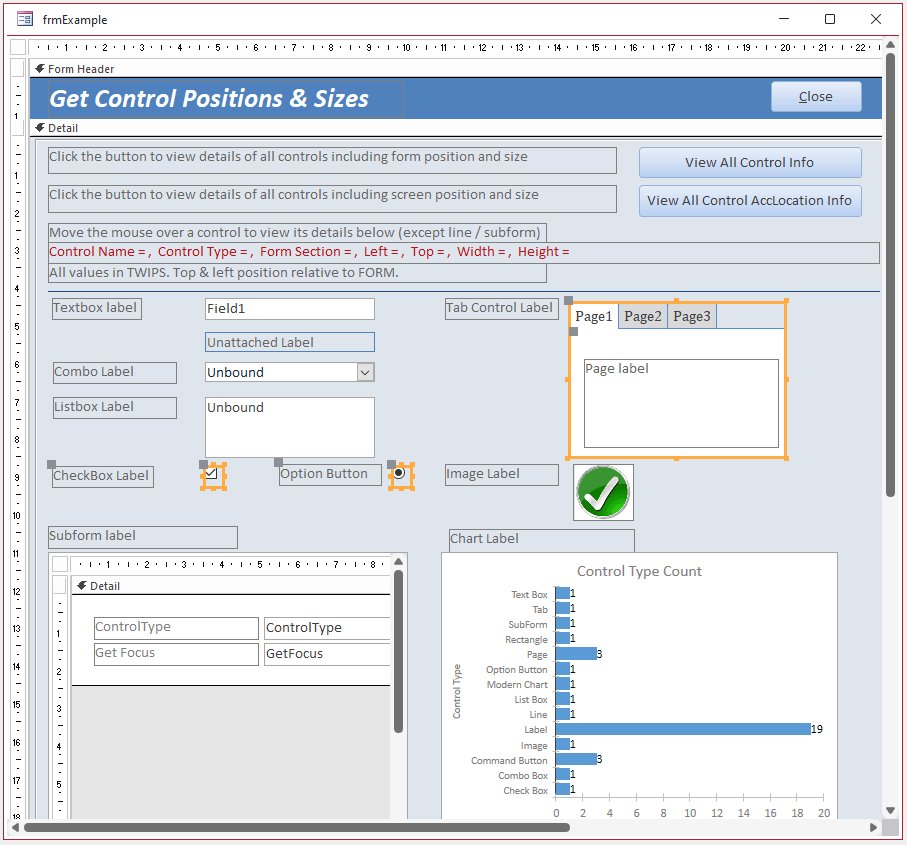Select the 'Move the mouse over a control' label
The image size is (907, 845).
[x=297, y=233]
